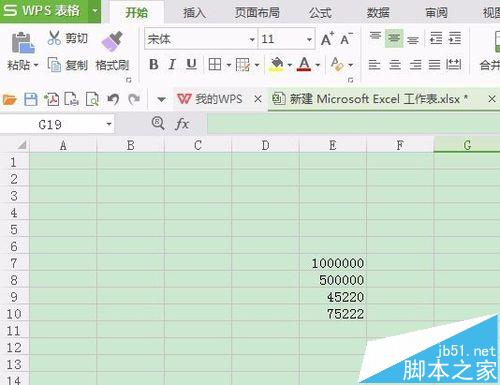Image resolution: width=500 pixels, height=385 pixels.
Task: Increase font size with A+ icon
Action: coord(327,39)
